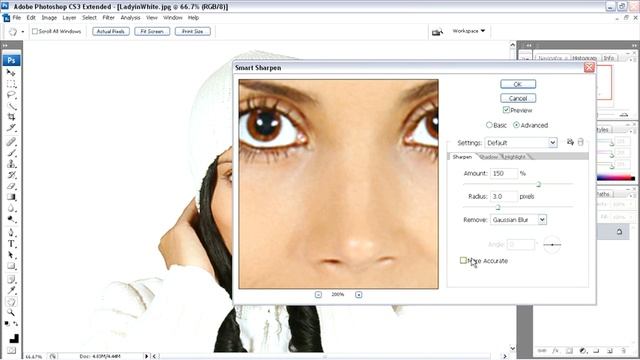Select the Horizontal Type tool
Viewport: 640px width, 360px height.
(11, 244)
